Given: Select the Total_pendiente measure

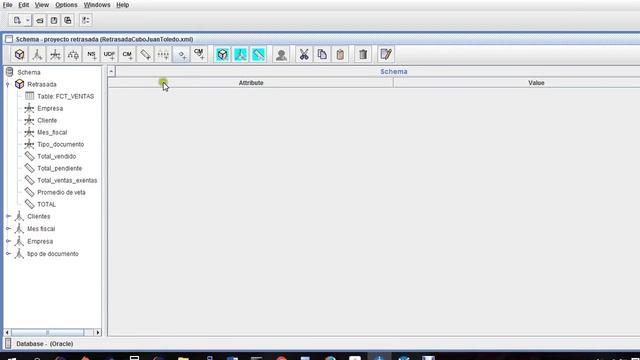Looking at the screenshot, I should (59, 168).
